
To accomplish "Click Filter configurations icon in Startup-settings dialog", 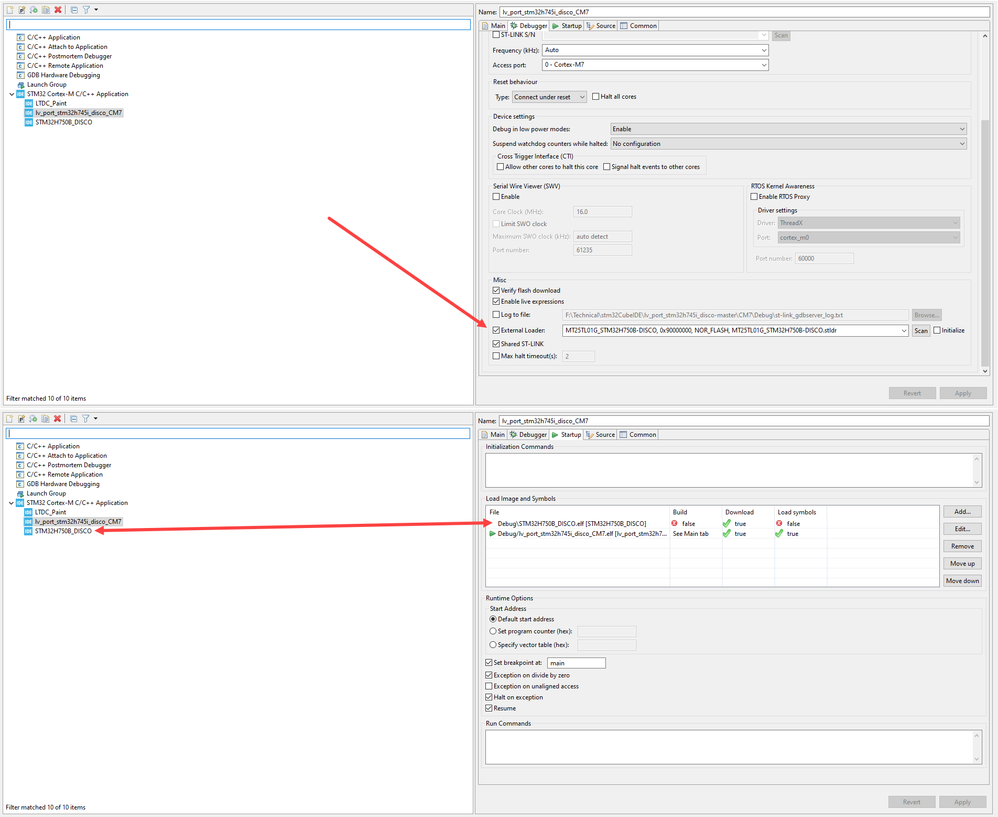I will click(85, 418).
